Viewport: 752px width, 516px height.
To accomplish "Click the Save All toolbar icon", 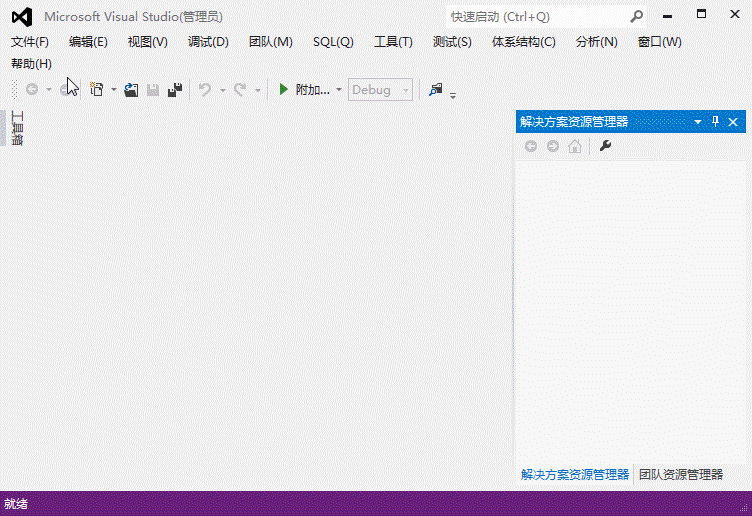I will (x=175, y=90).
